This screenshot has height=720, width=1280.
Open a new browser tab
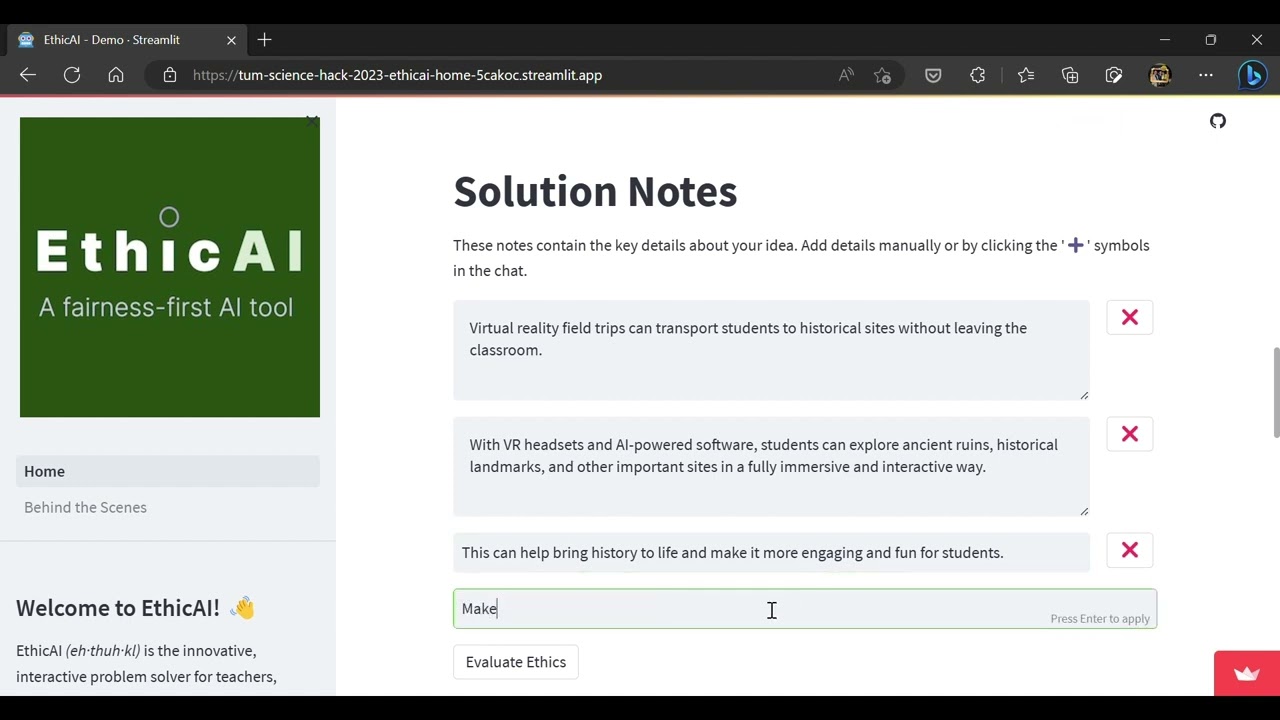click(x=264, y=40)
